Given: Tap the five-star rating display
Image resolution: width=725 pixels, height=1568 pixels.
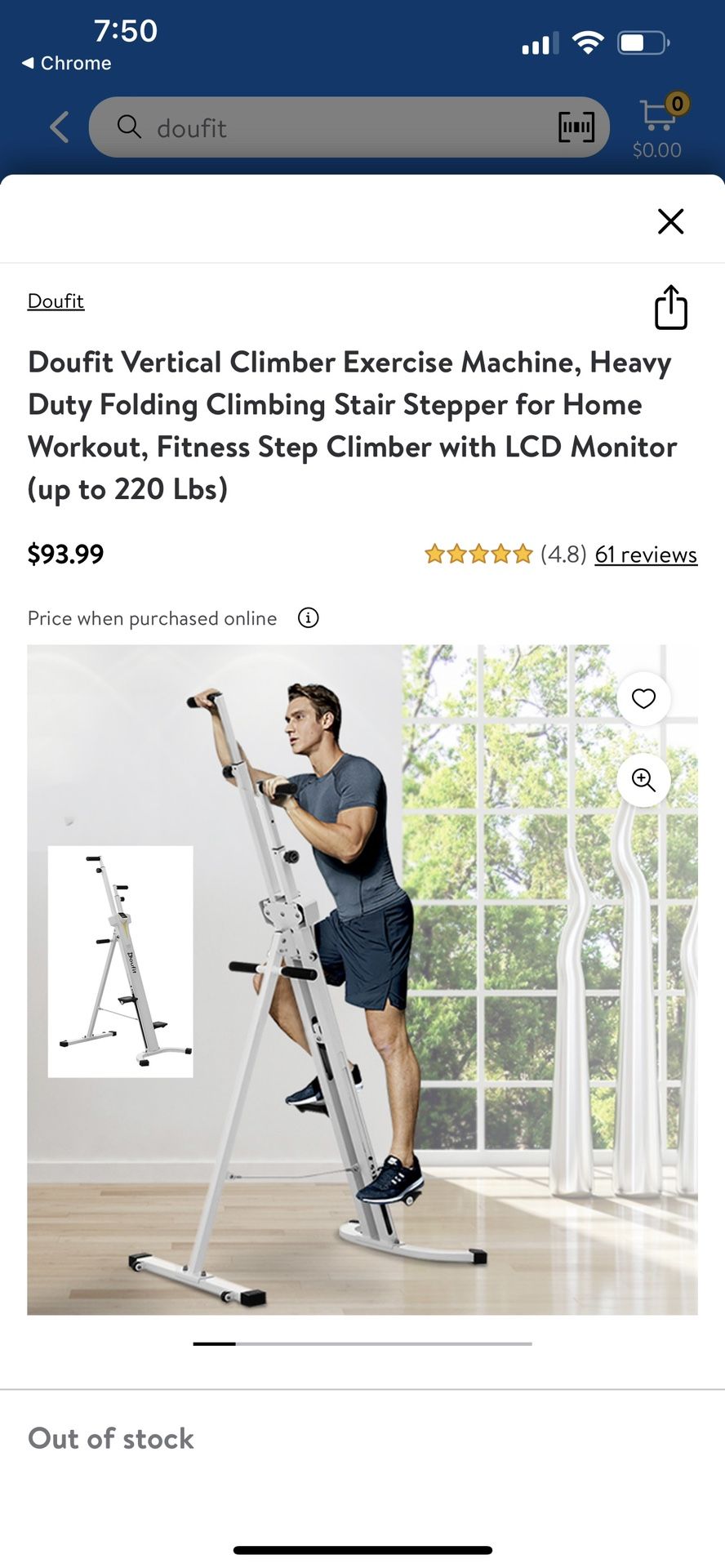Looking at the screenshot, I should tap(478, 555).
